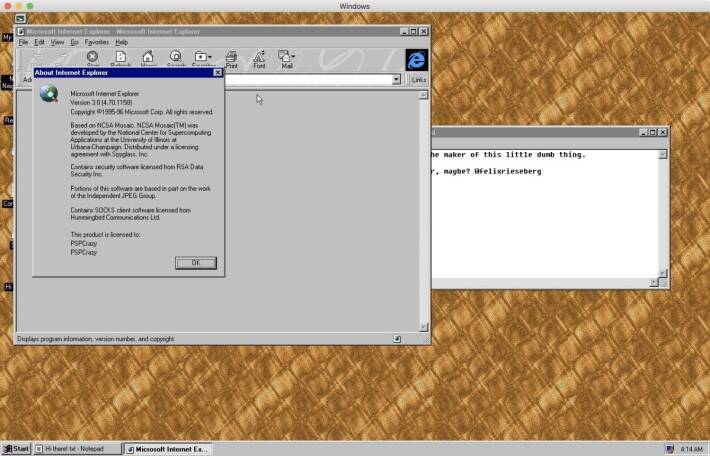
Task: Minimize the Internet Explorer window
Action: pyautogui.click(x=404, y=31)
